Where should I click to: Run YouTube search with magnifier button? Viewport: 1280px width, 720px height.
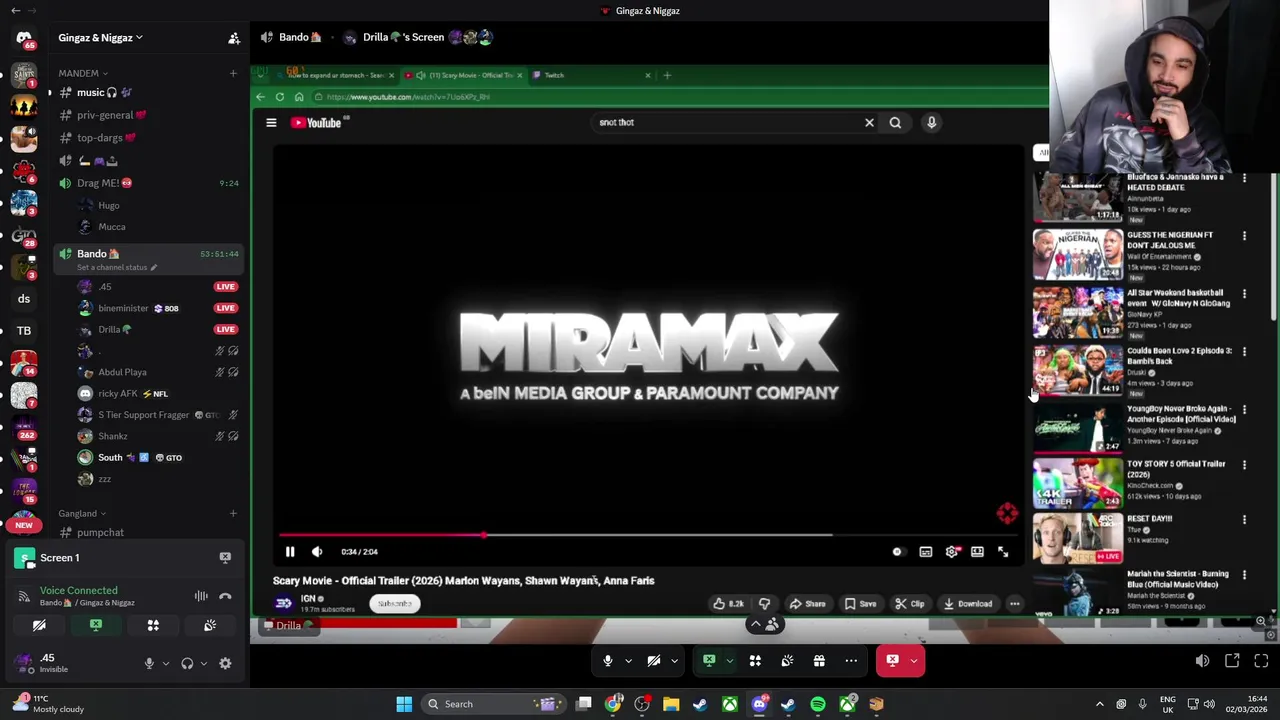click(895, 122)
